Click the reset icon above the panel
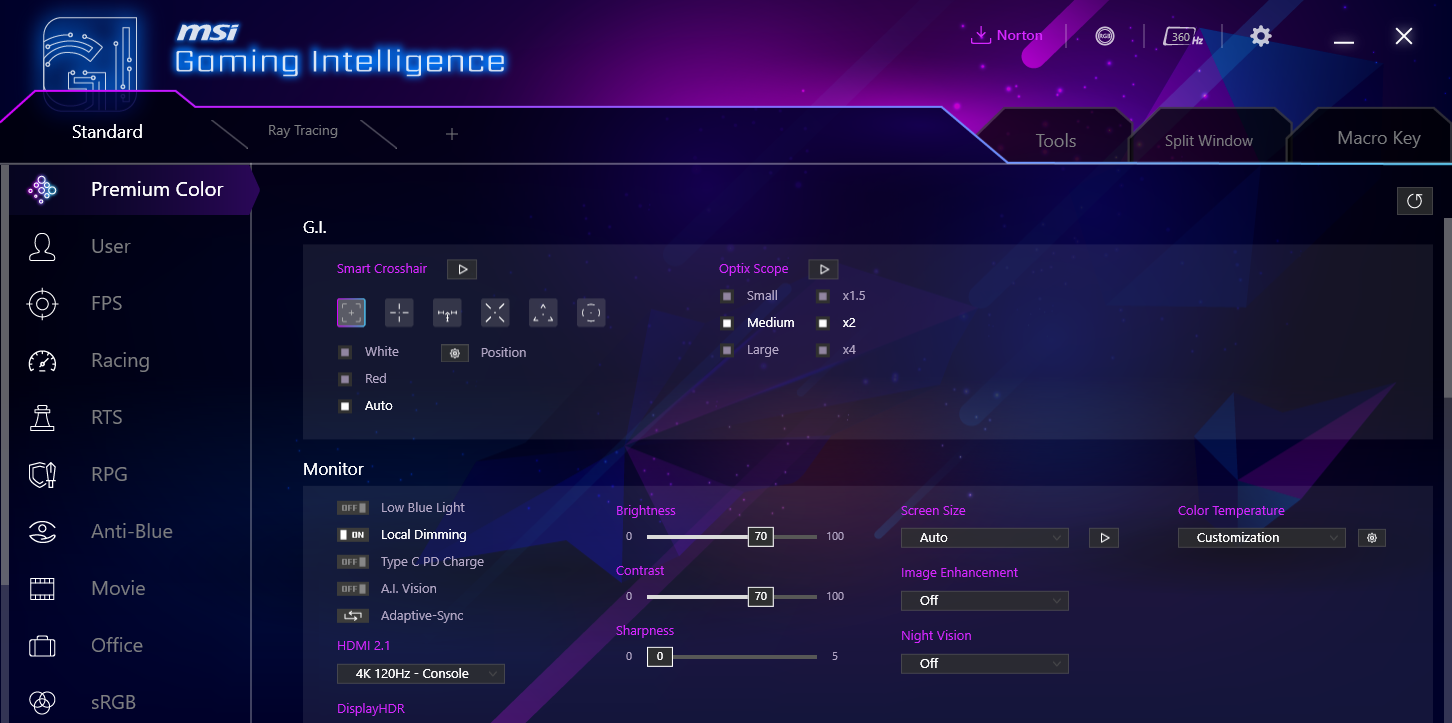The width and height of the screenshot is (1452, 723). (1414, 200)
